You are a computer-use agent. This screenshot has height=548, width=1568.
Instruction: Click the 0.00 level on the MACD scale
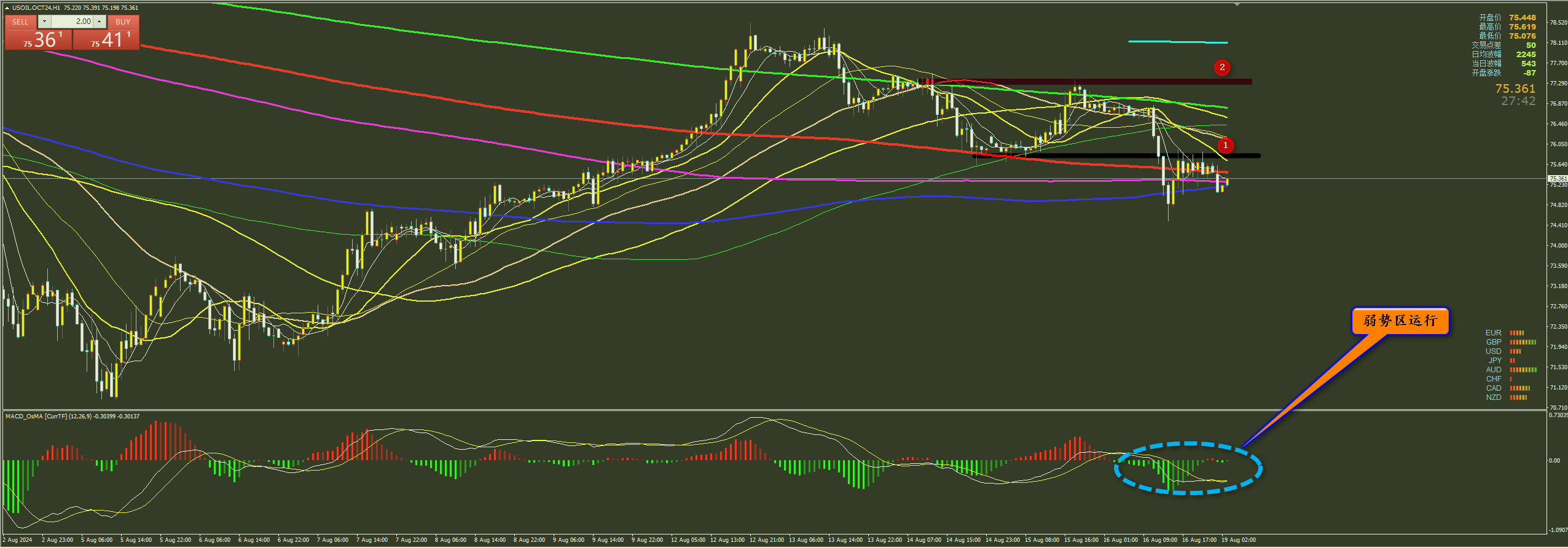coord(1554,461)
